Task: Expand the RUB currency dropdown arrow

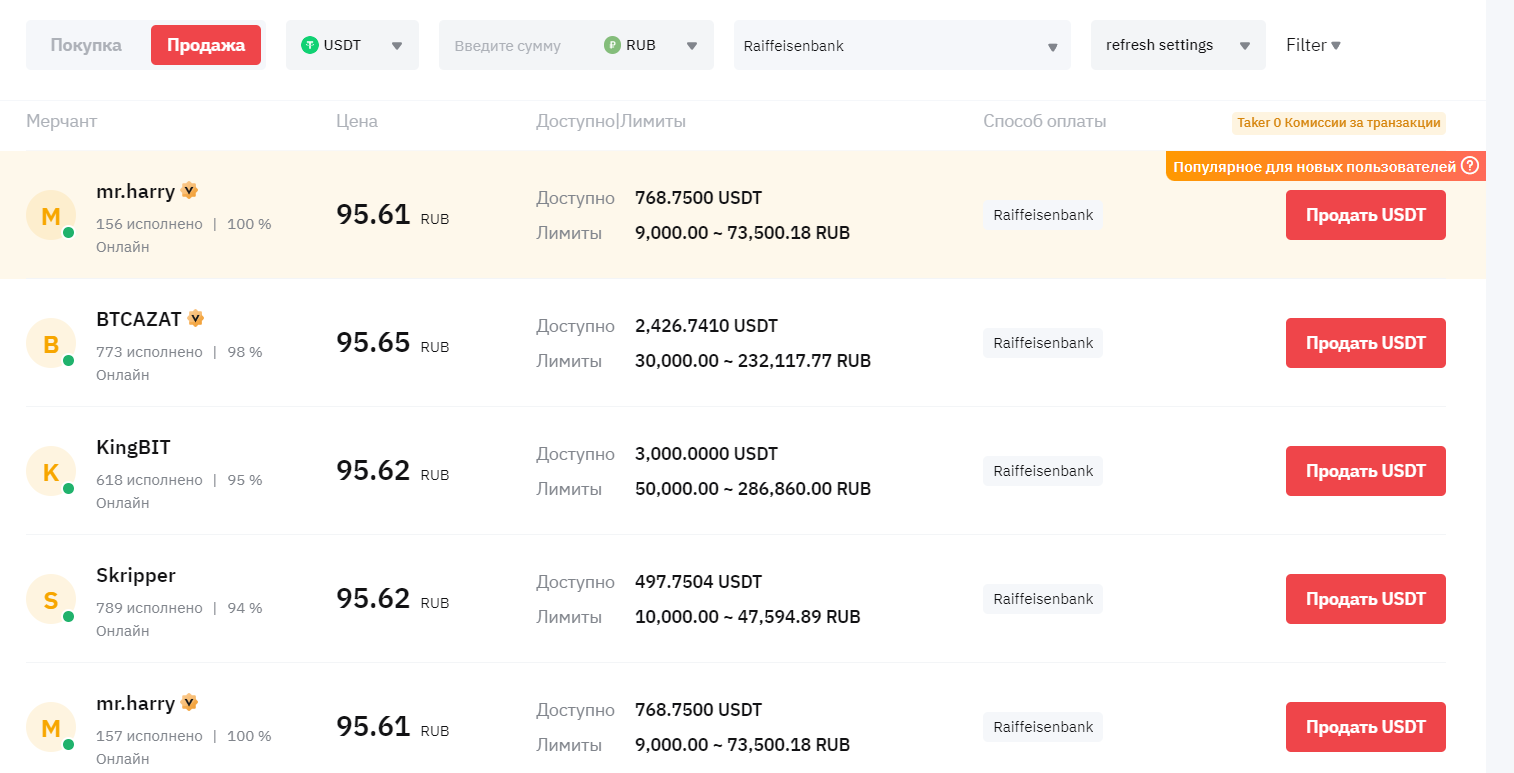Action: point(691,45)
